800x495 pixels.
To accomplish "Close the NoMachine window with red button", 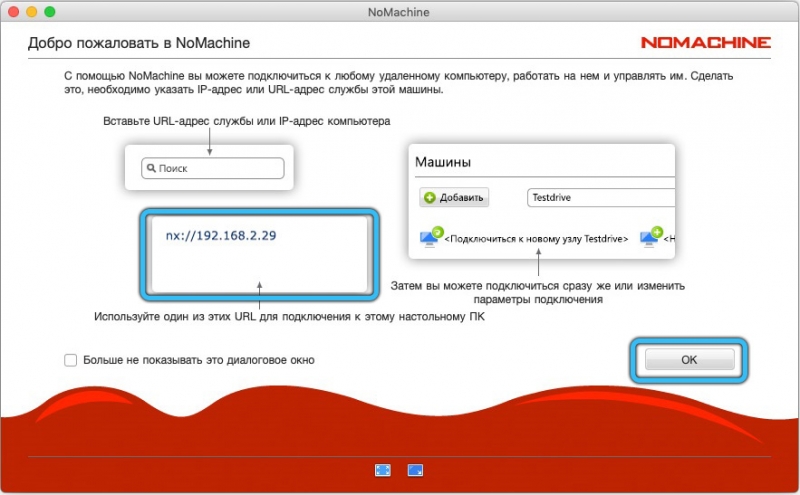I will point(14,12).
